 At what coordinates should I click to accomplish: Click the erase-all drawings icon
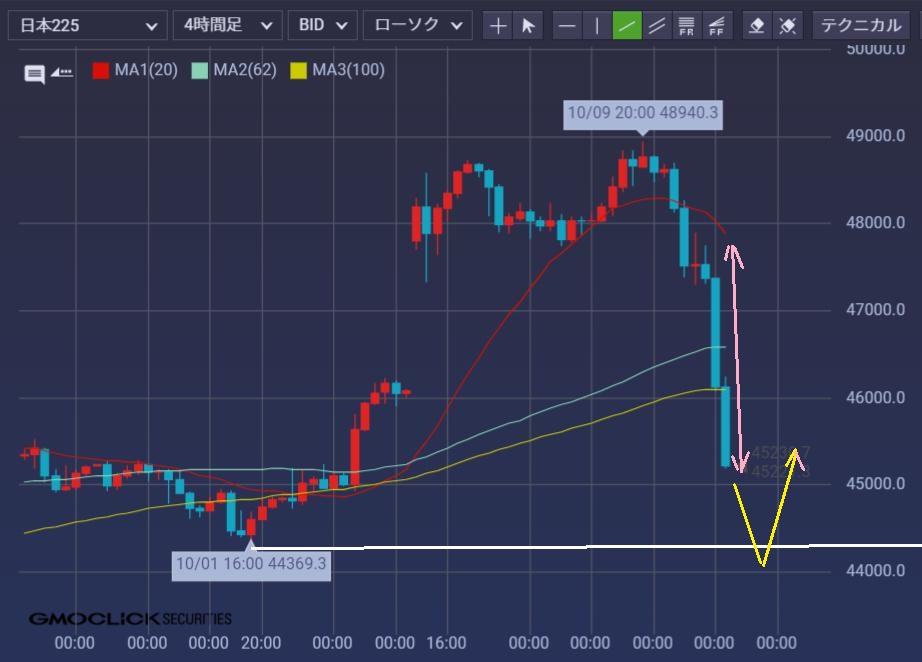click(x=788, y=25)
